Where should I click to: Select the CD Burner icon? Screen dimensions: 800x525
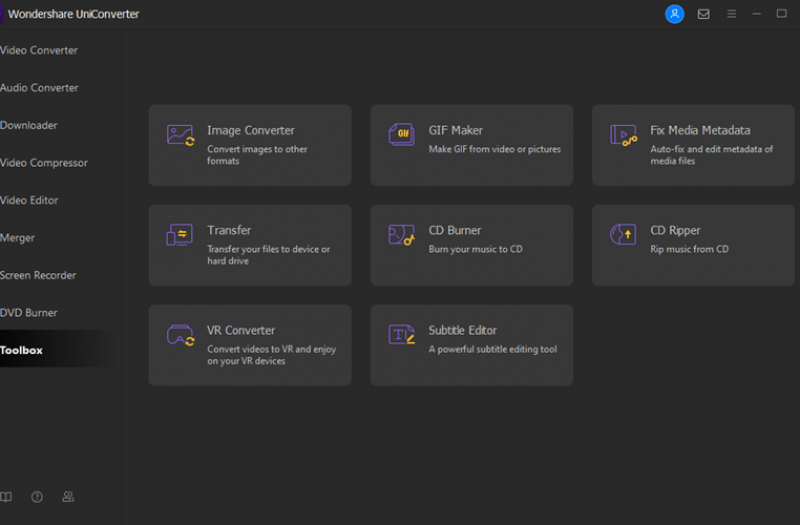(402, 235)
